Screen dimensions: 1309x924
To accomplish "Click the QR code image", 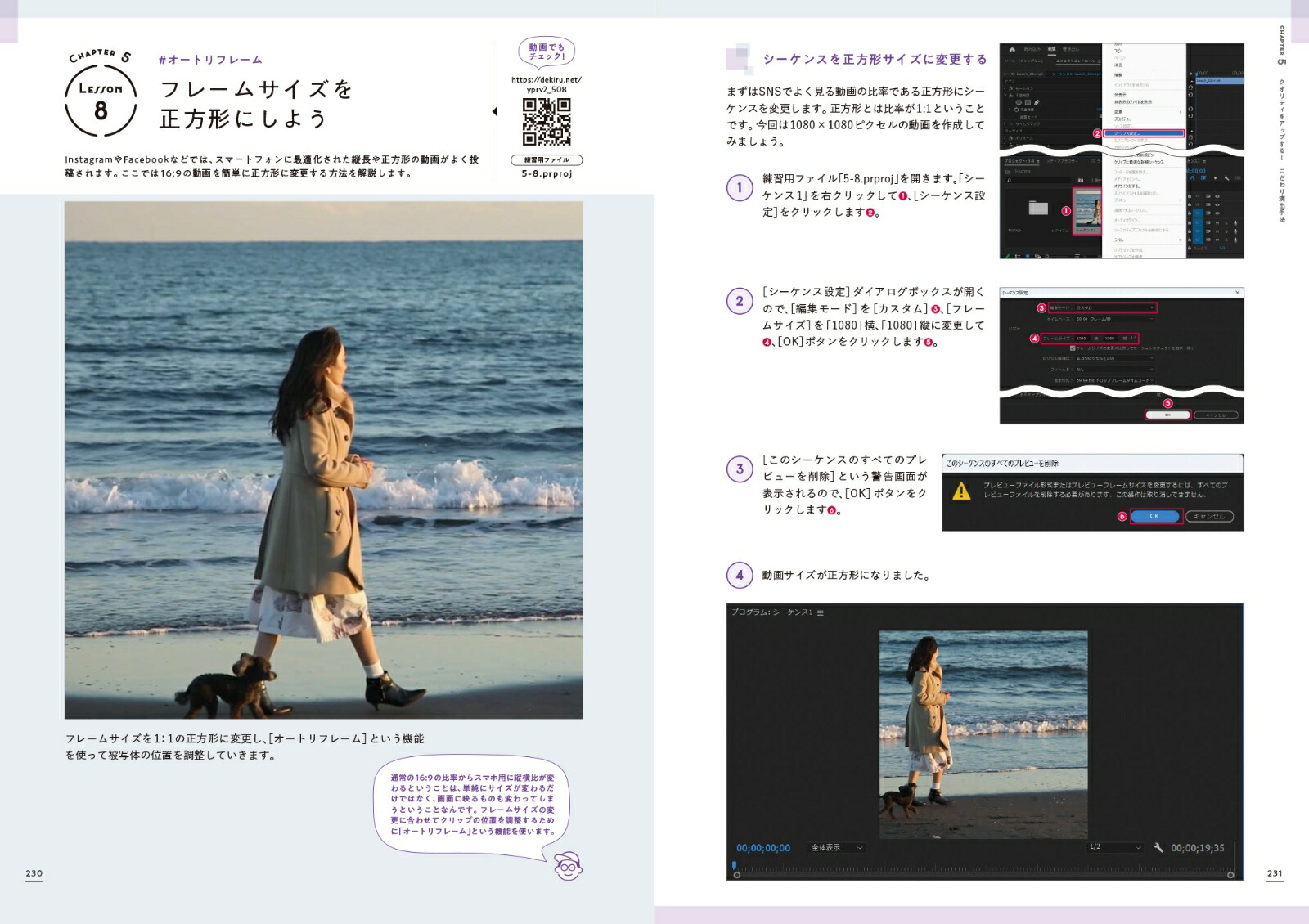I will pos(547,122).
